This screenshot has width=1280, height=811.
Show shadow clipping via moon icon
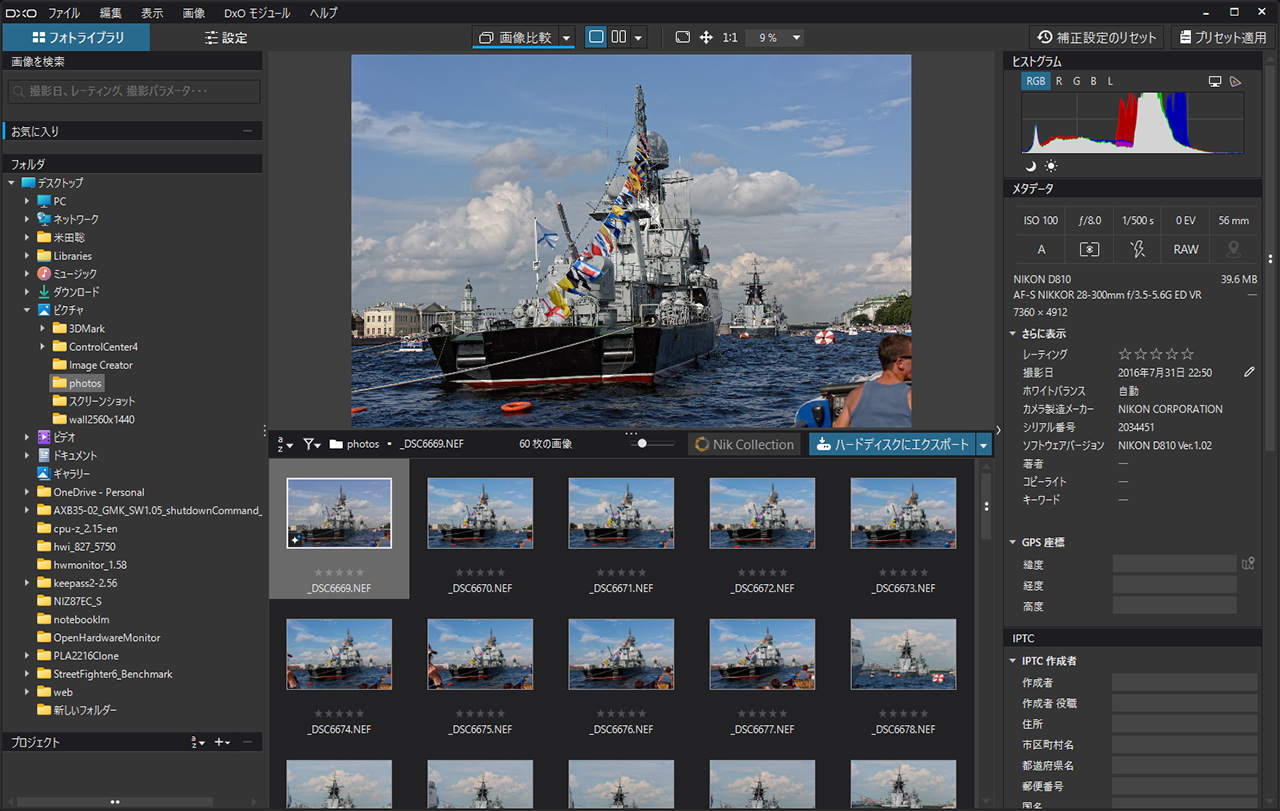tap(1031, 165)
